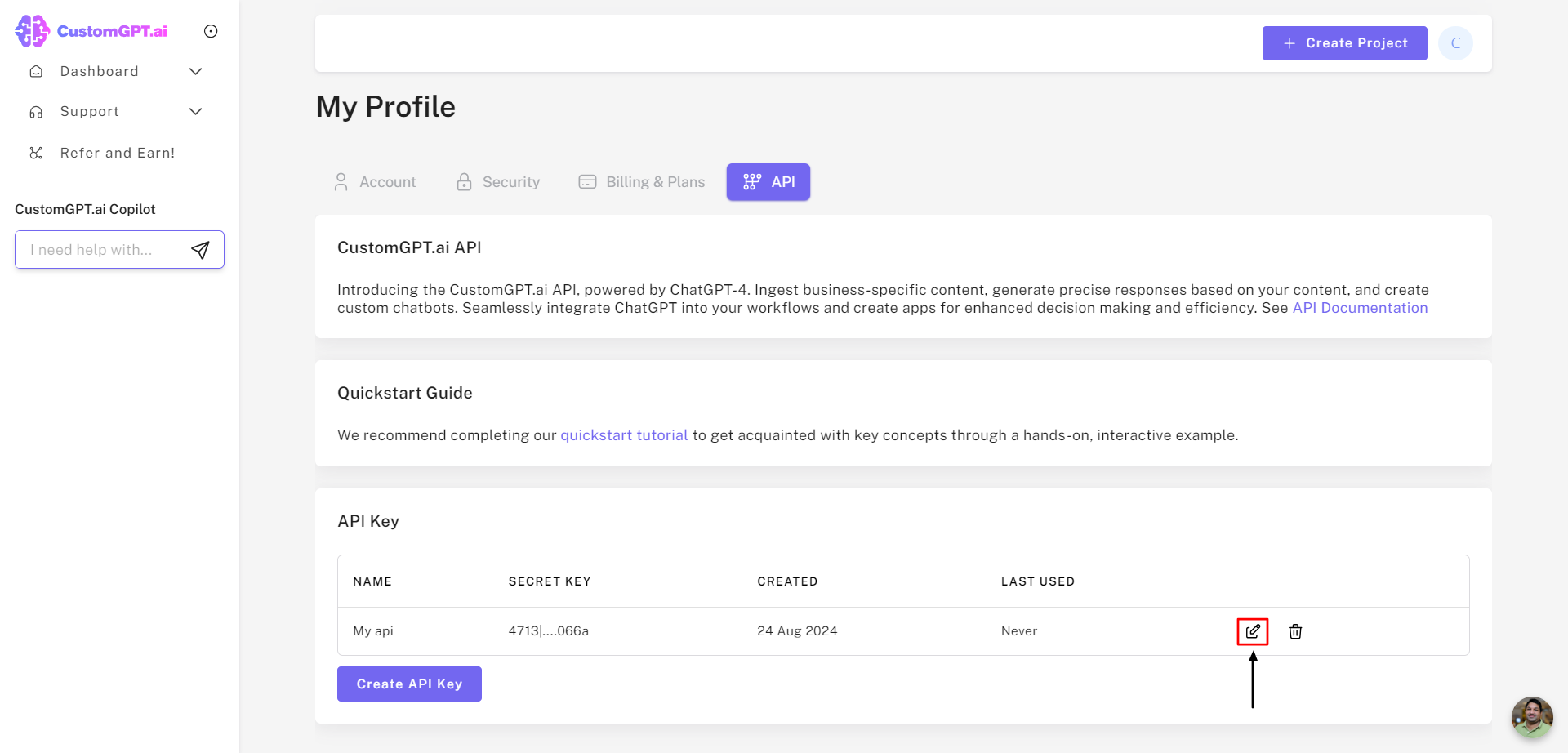Click the LAST USED column header
The width and height of the screenshot is (1568, 753).
pos(1038,581)
